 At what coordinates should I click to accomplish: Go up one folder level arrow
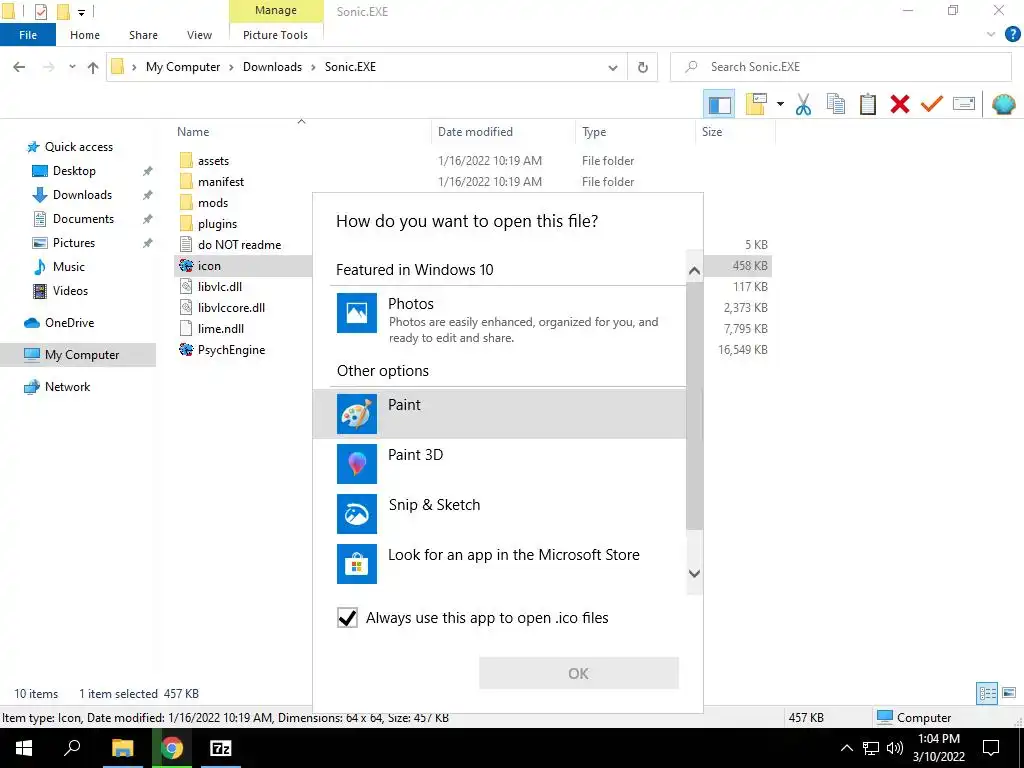click(93, 67)
